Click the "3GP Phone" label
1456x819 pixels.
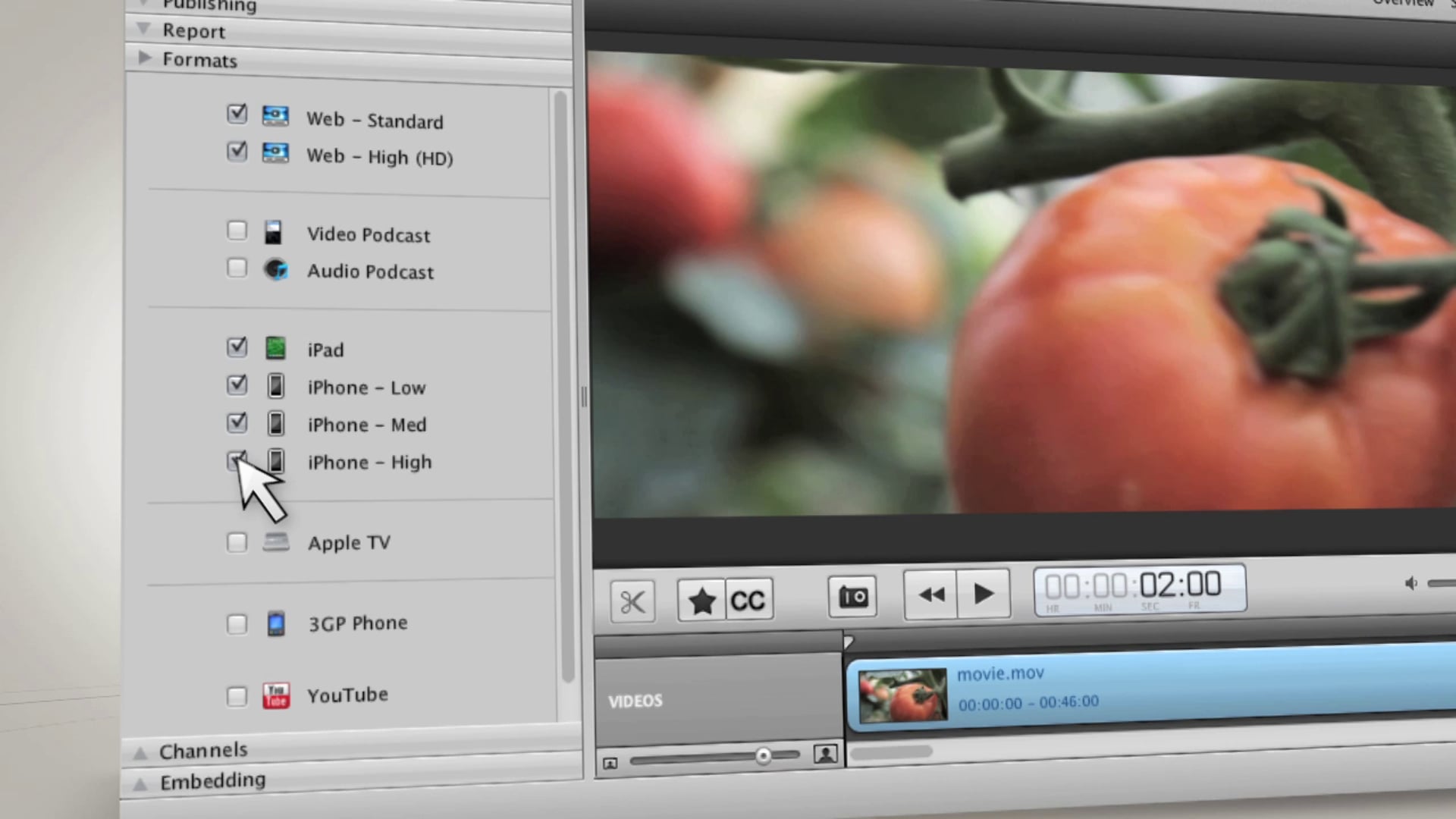pyautogui.click(x=358, y=623)
